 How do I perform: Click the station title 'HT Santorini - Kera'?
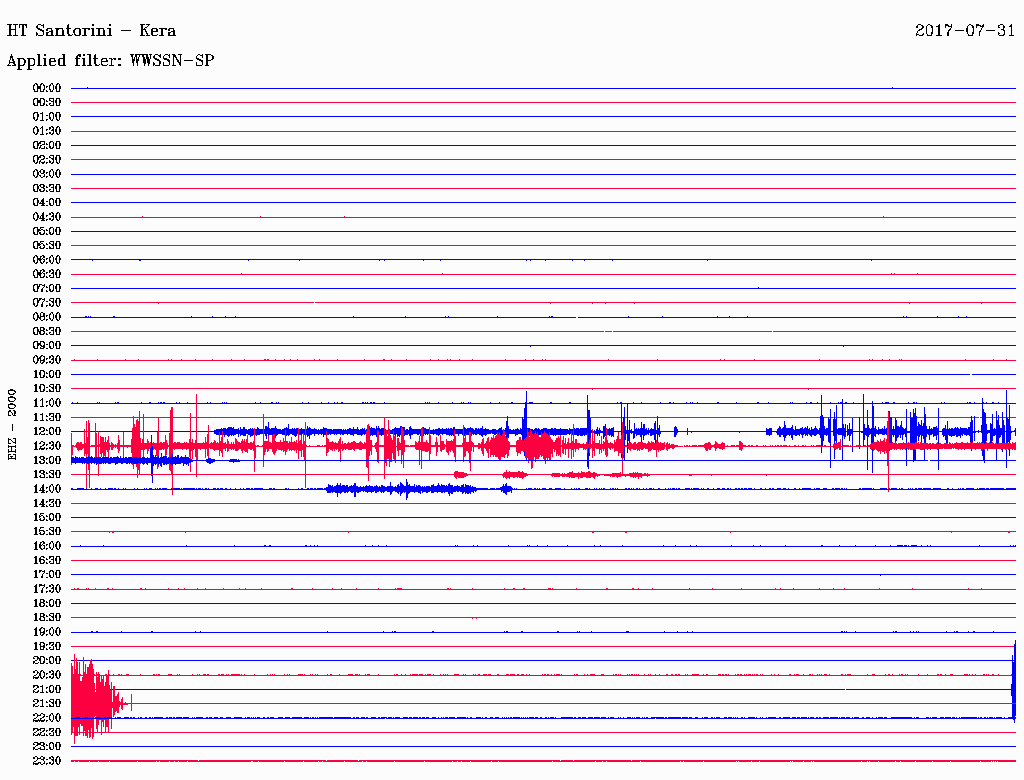pyautogui.click(x=91, y=31)
